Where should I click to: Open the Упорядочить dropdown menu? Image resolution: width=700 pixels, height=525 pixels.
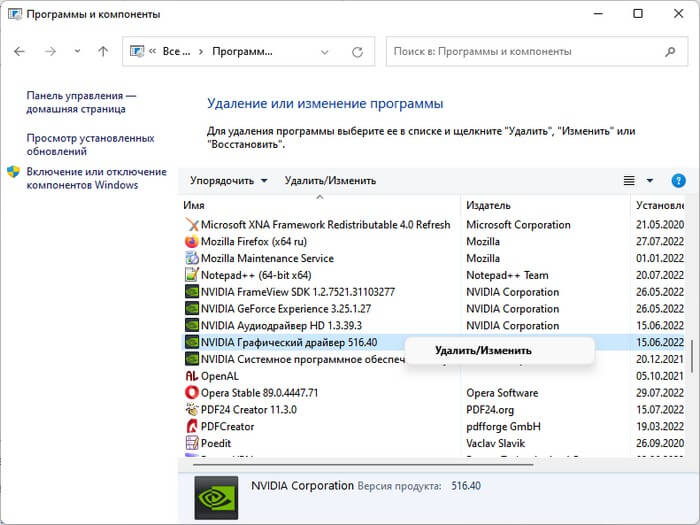tap(229, 181)
